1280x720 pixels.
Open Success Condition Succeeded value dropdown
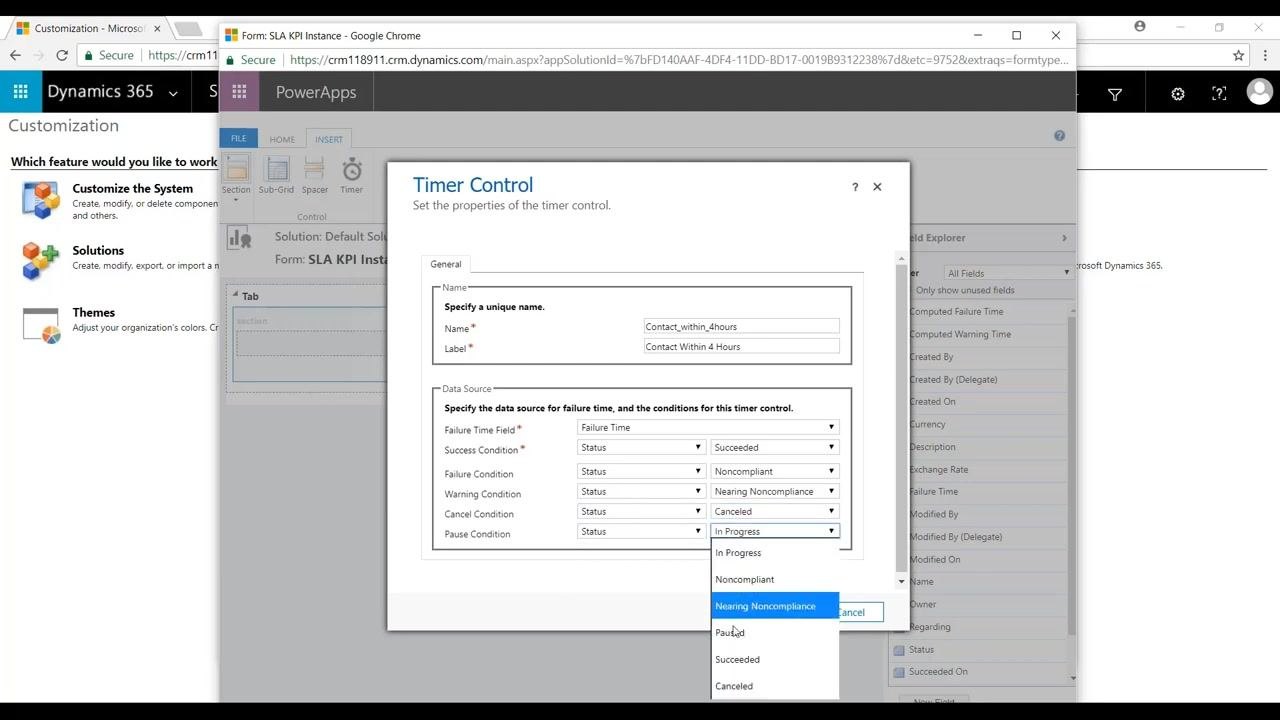[x=775, y=447]
